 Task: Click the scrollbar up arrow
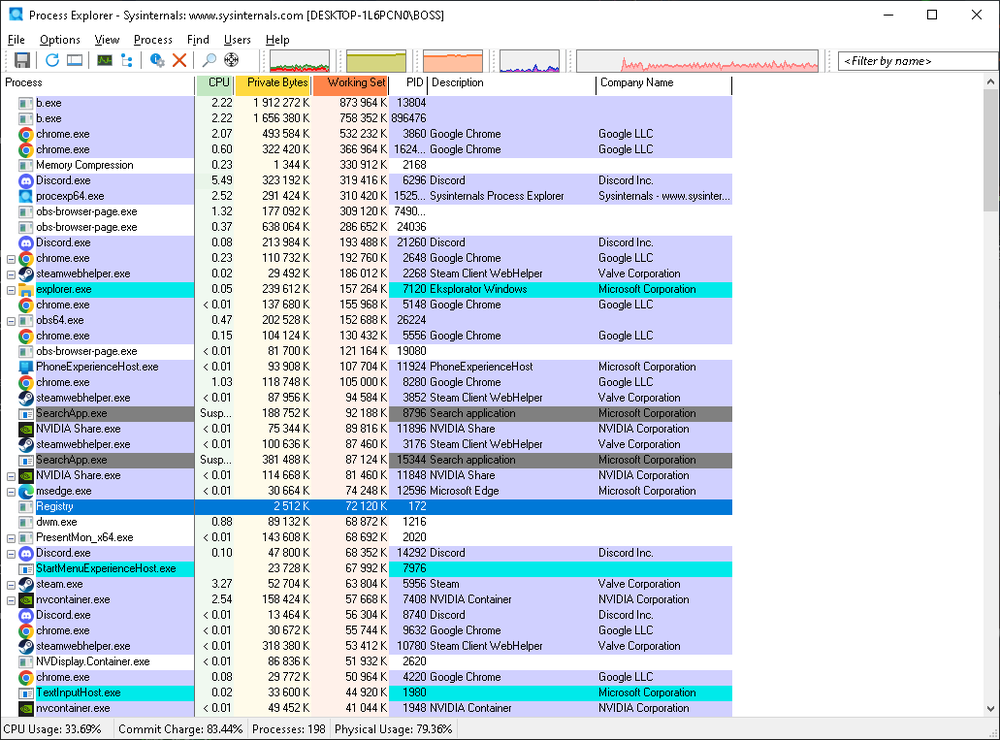coord(990,82)
